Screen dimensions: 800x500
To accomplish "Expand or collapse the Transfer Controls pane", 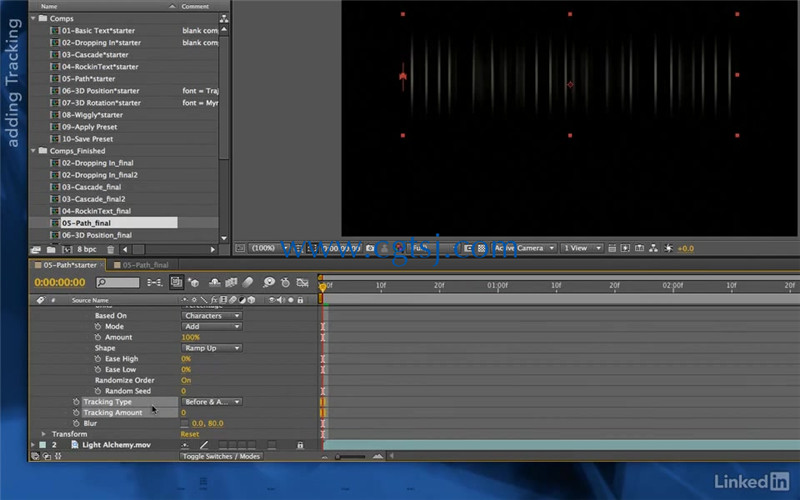I will click(46, 457).
